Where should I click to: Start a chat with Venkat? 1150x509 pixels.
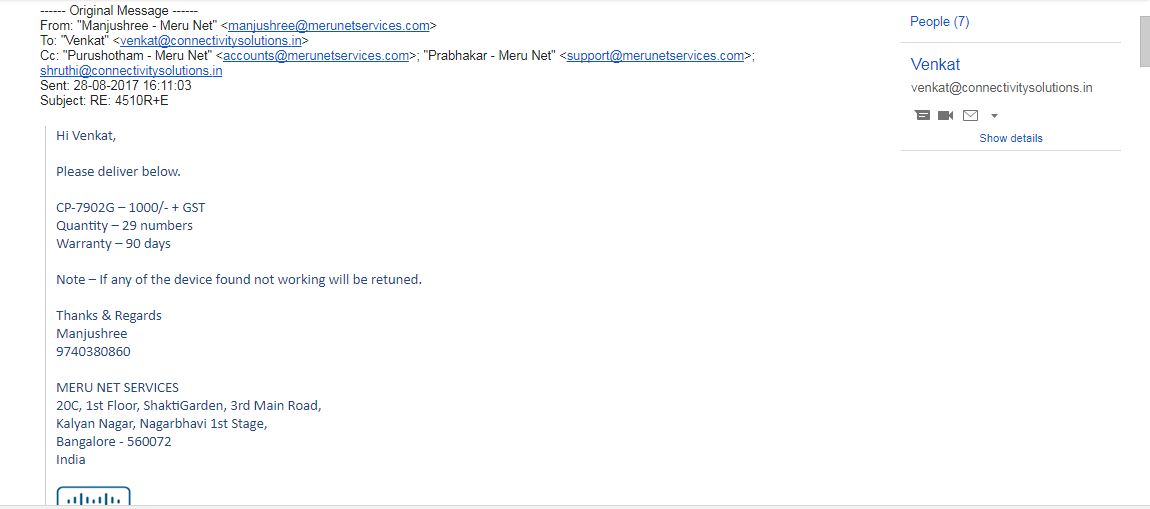tap(922, 116)
